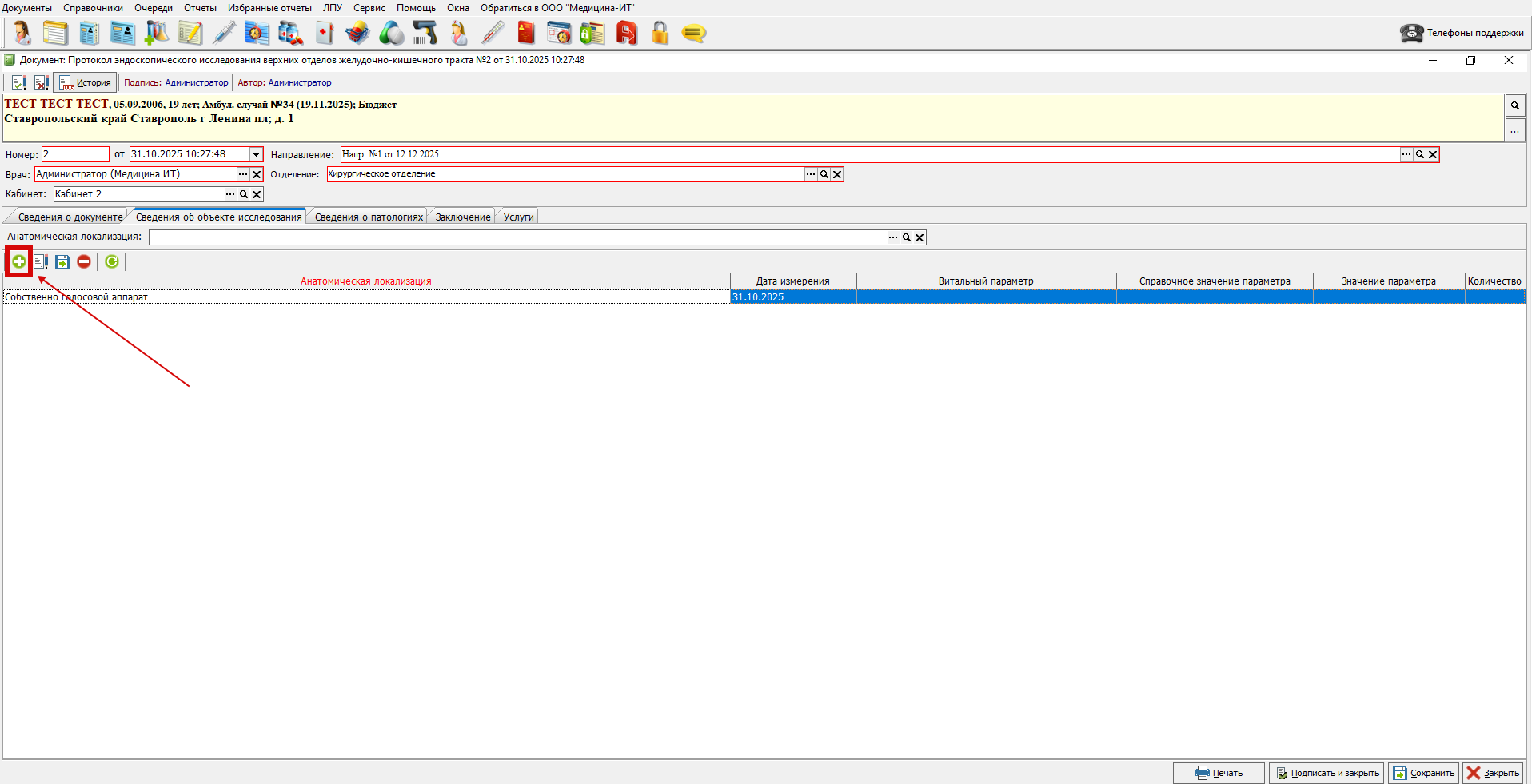Click the green refresh icon in grid toolbar
Image resolution: width=1532 pixels, height=784 pixels.
click(112, 261)
